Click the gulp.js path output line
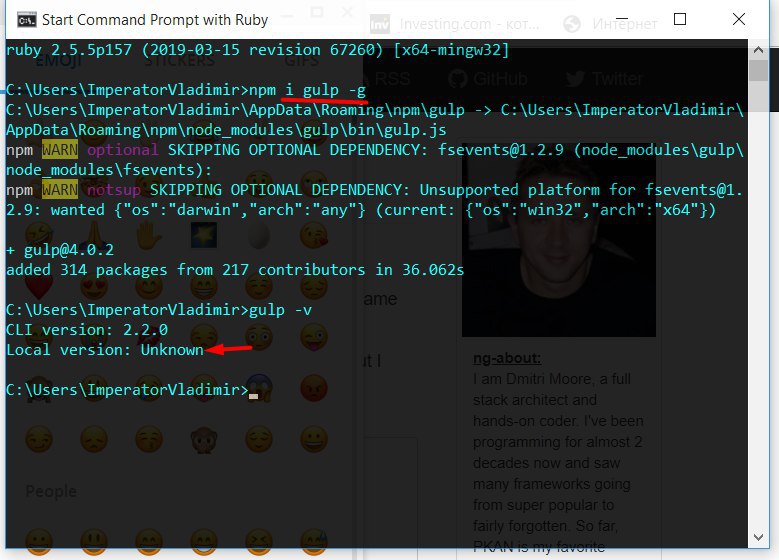 click(x=226, y=130)
